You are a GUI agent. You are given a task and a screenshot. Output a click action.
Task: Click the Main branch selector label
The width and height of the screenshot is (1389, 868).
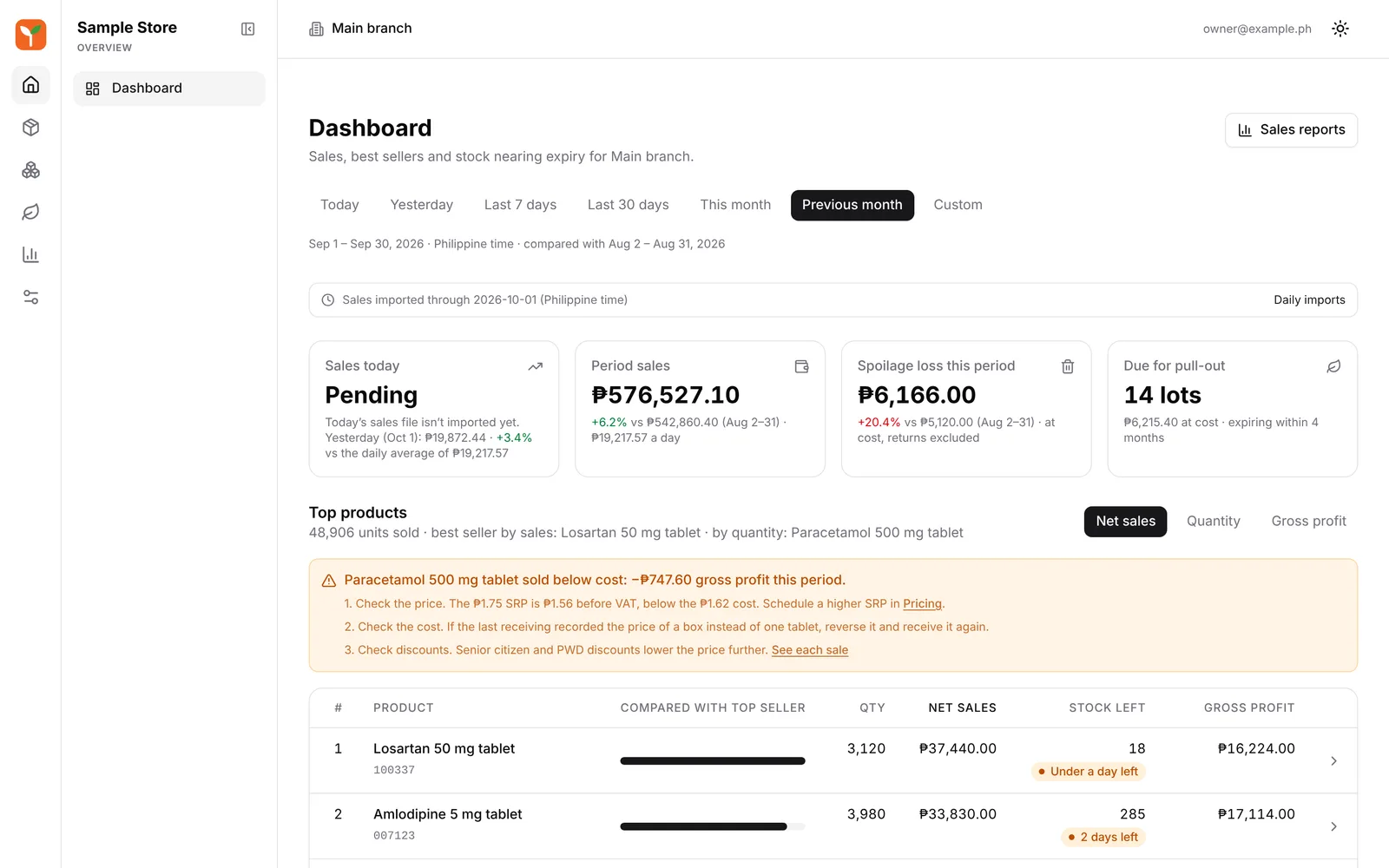372,29
